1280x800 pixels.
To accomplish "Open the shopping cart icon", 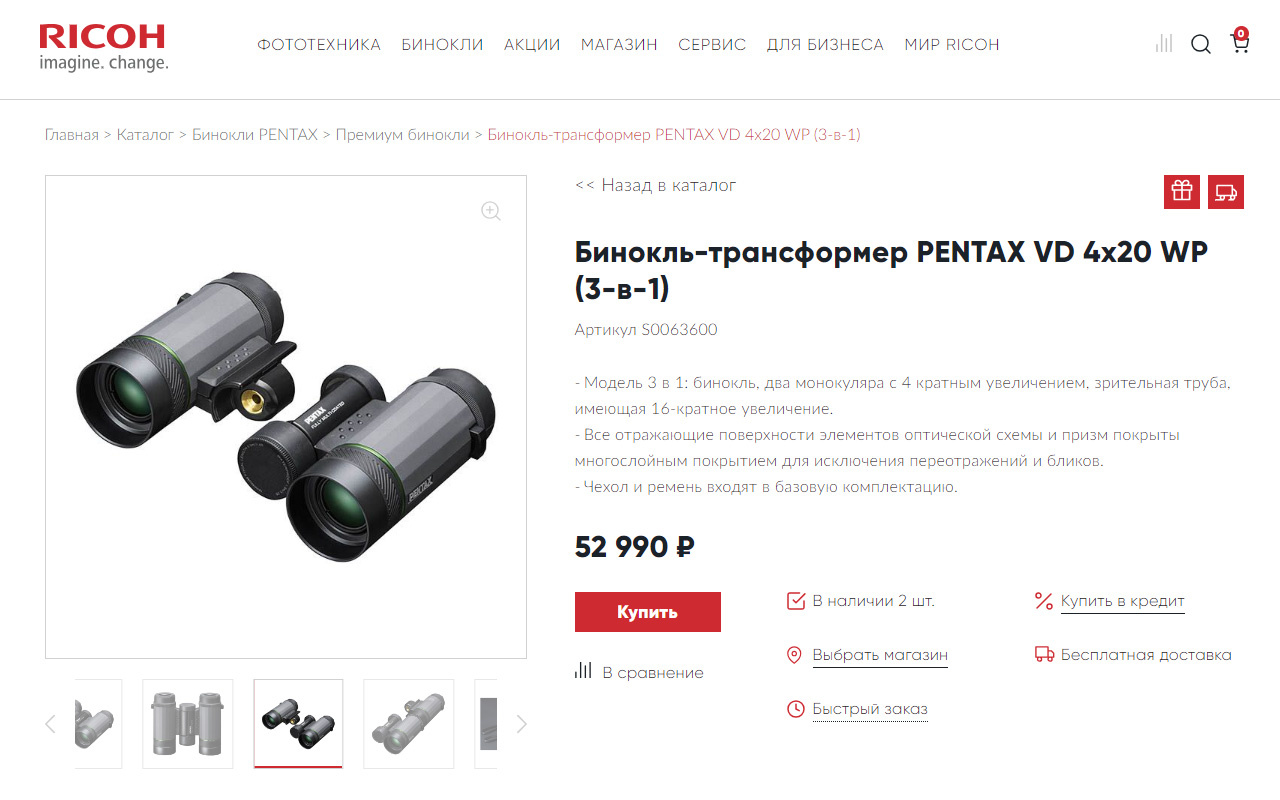I will click(x=1240, y=41).
